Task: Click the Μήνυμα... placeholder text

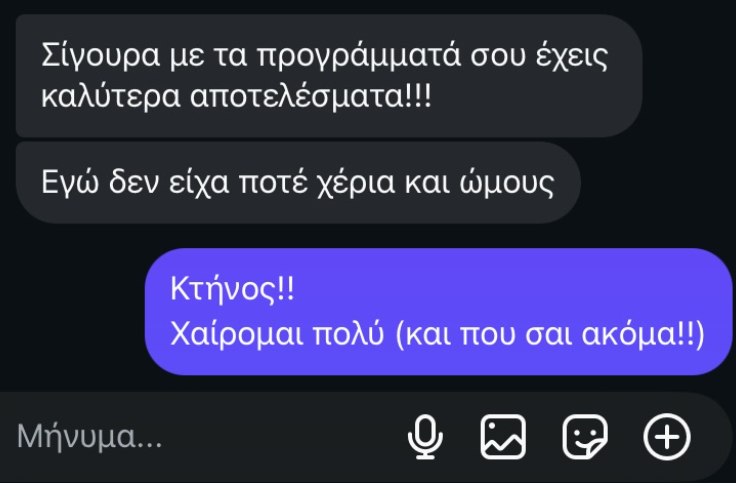Action: (x=90, y=437)
